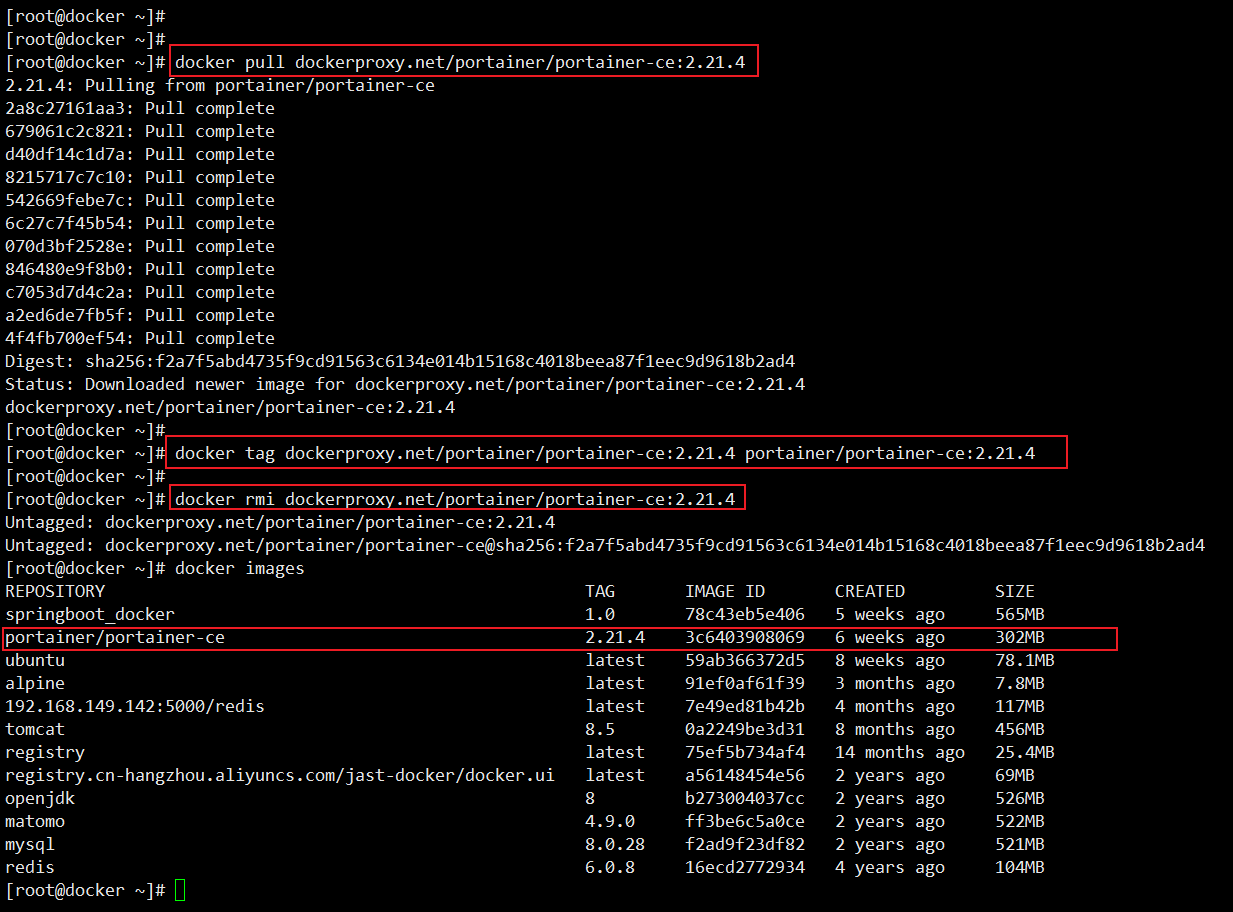Click image ID 78c43eb5e406
The height and width of the screenshot is (912, 1233).
[745, 614]
